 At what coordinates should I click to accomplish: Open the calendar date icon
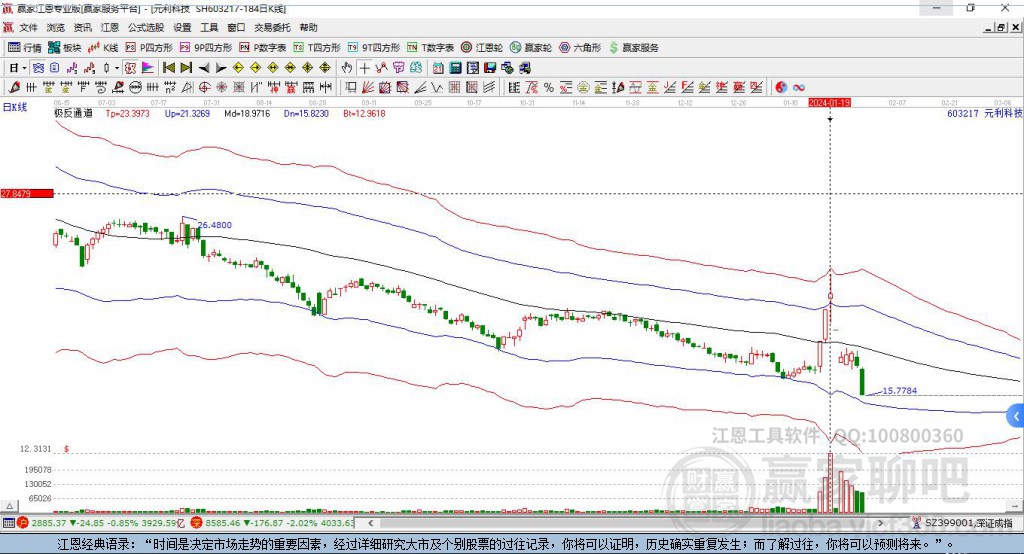click(x=438, y=68)
